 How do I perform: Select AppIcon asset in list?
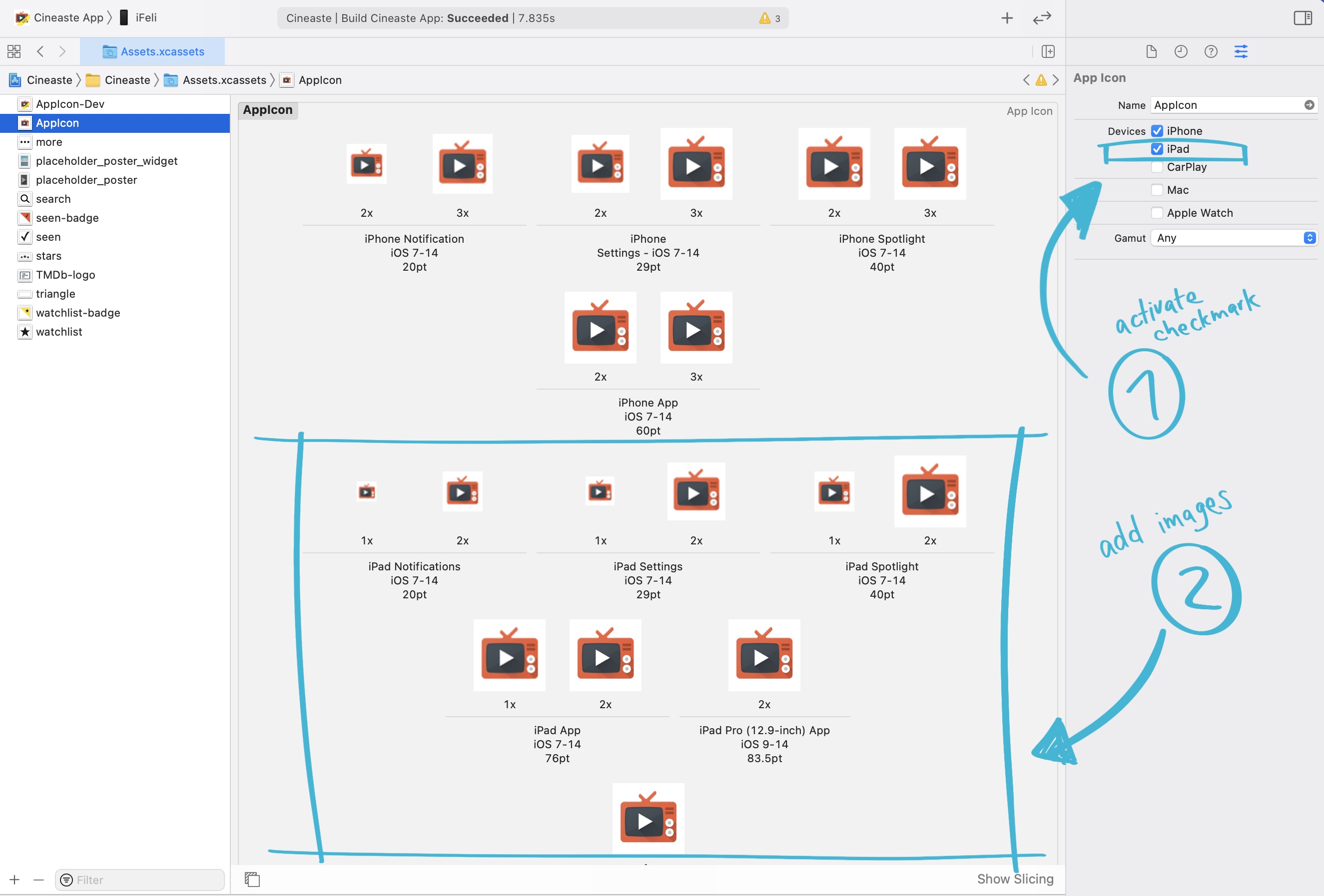click(x=115, y=123)
